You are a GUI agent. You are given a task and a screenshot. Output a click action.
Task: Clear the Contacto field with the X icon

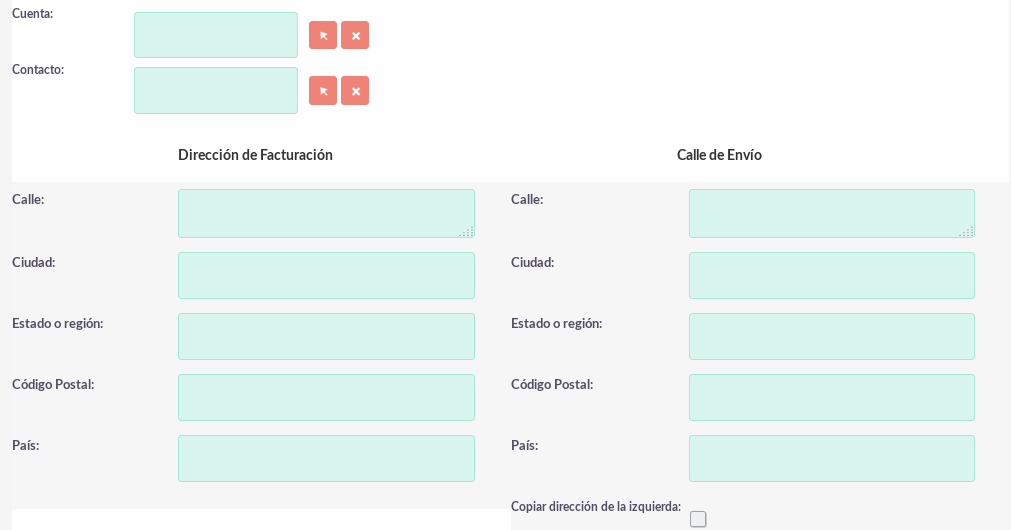click(x=355, y=90)
